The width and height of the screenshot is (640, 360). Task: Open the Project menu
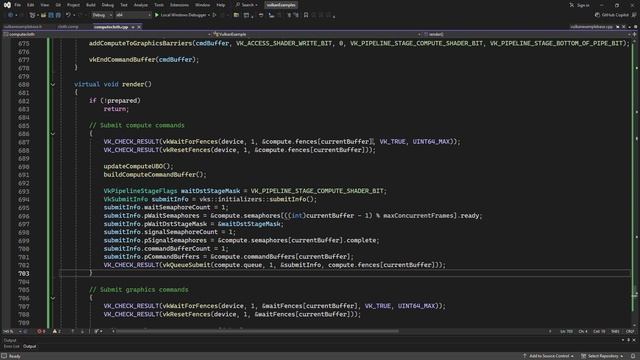(73, 5)
